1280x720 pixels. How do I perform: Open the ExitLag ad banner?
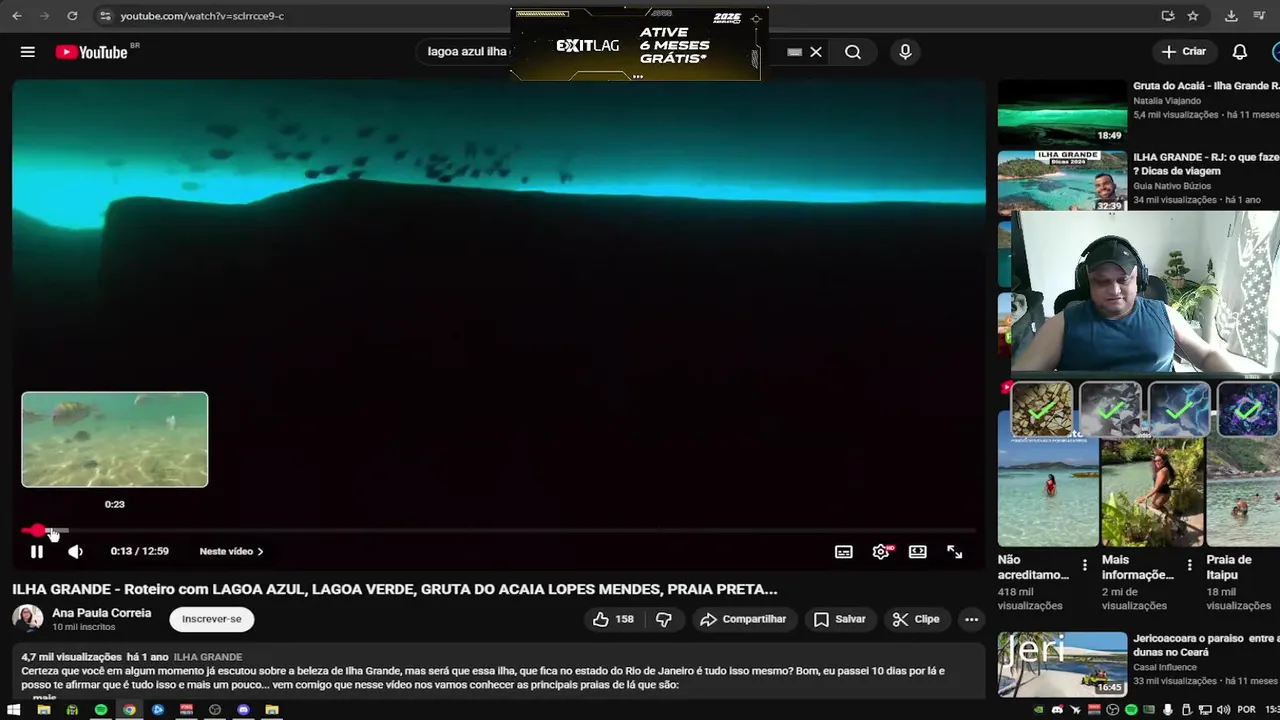pos(635,44)
